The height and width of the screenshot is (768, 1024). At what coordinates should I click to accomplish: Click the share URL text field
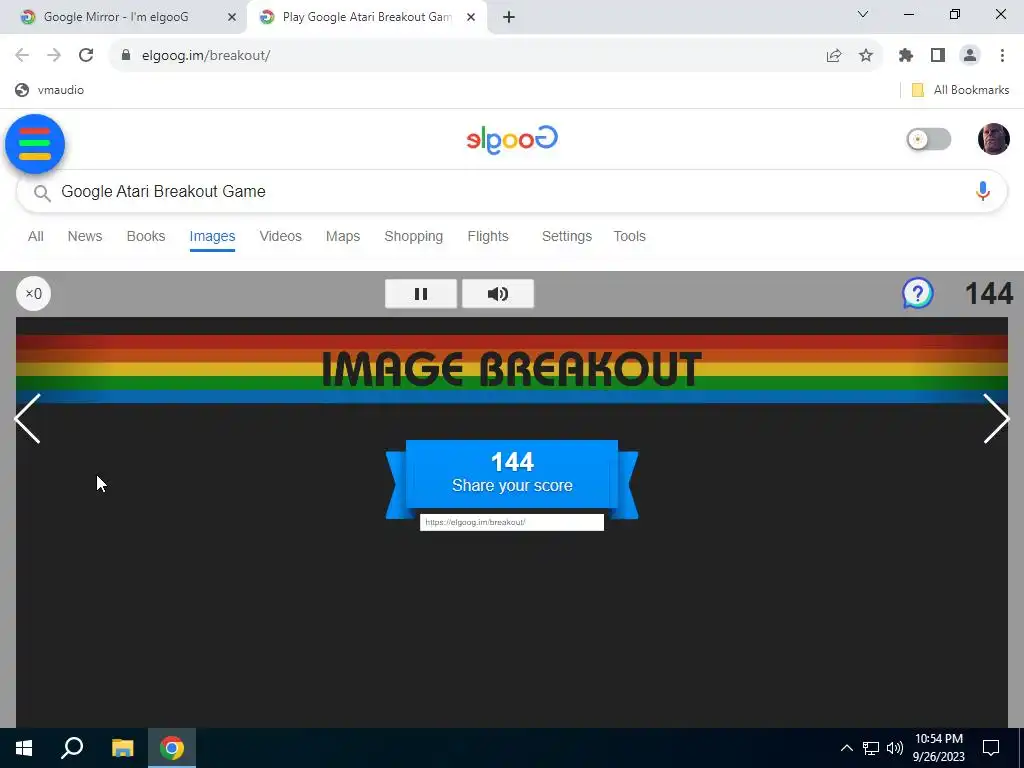click(x=511, y=522)
